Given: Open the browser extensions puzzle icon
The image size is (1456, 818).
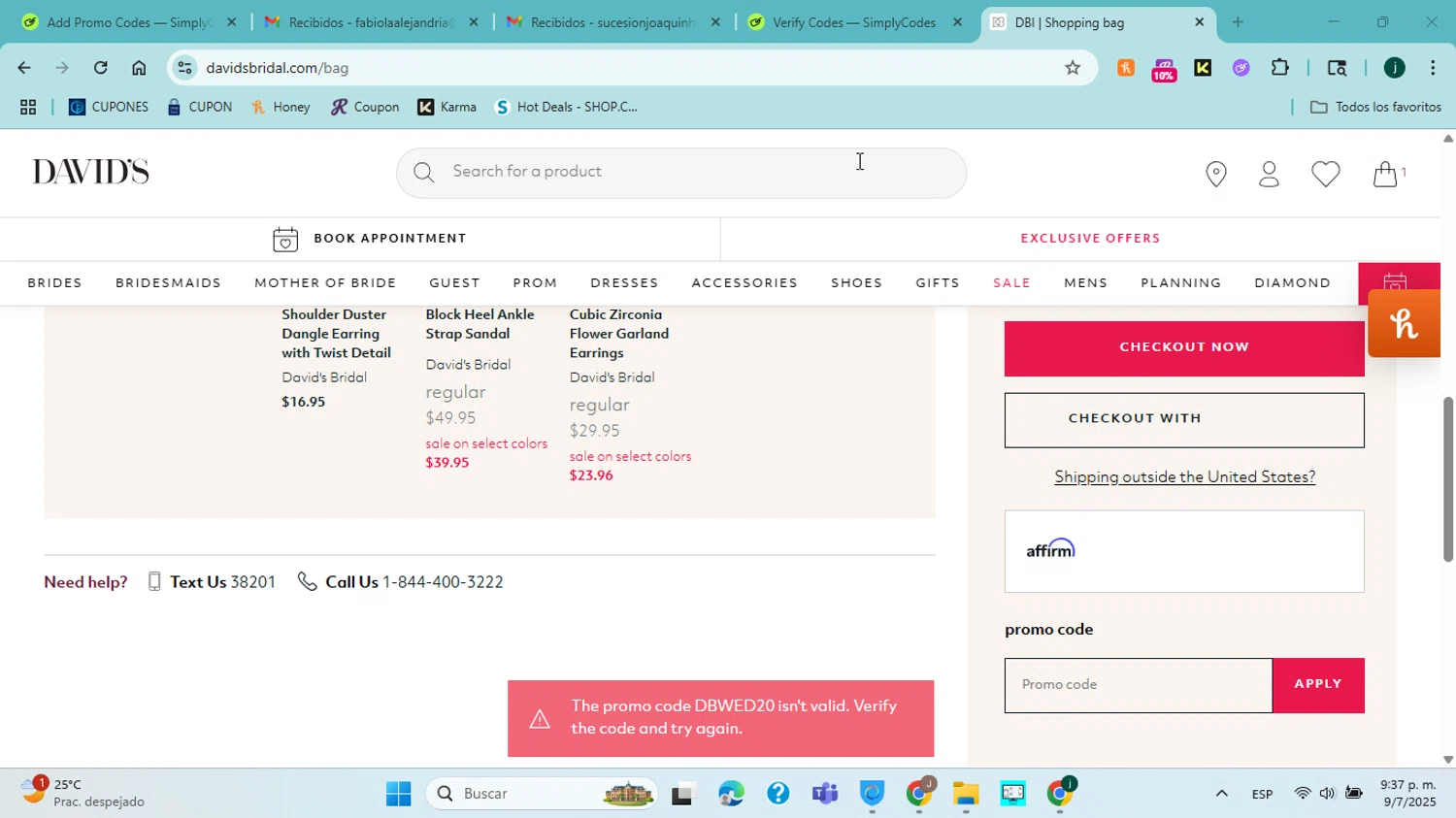Looking at the screenshot, I should (1280, 68).
